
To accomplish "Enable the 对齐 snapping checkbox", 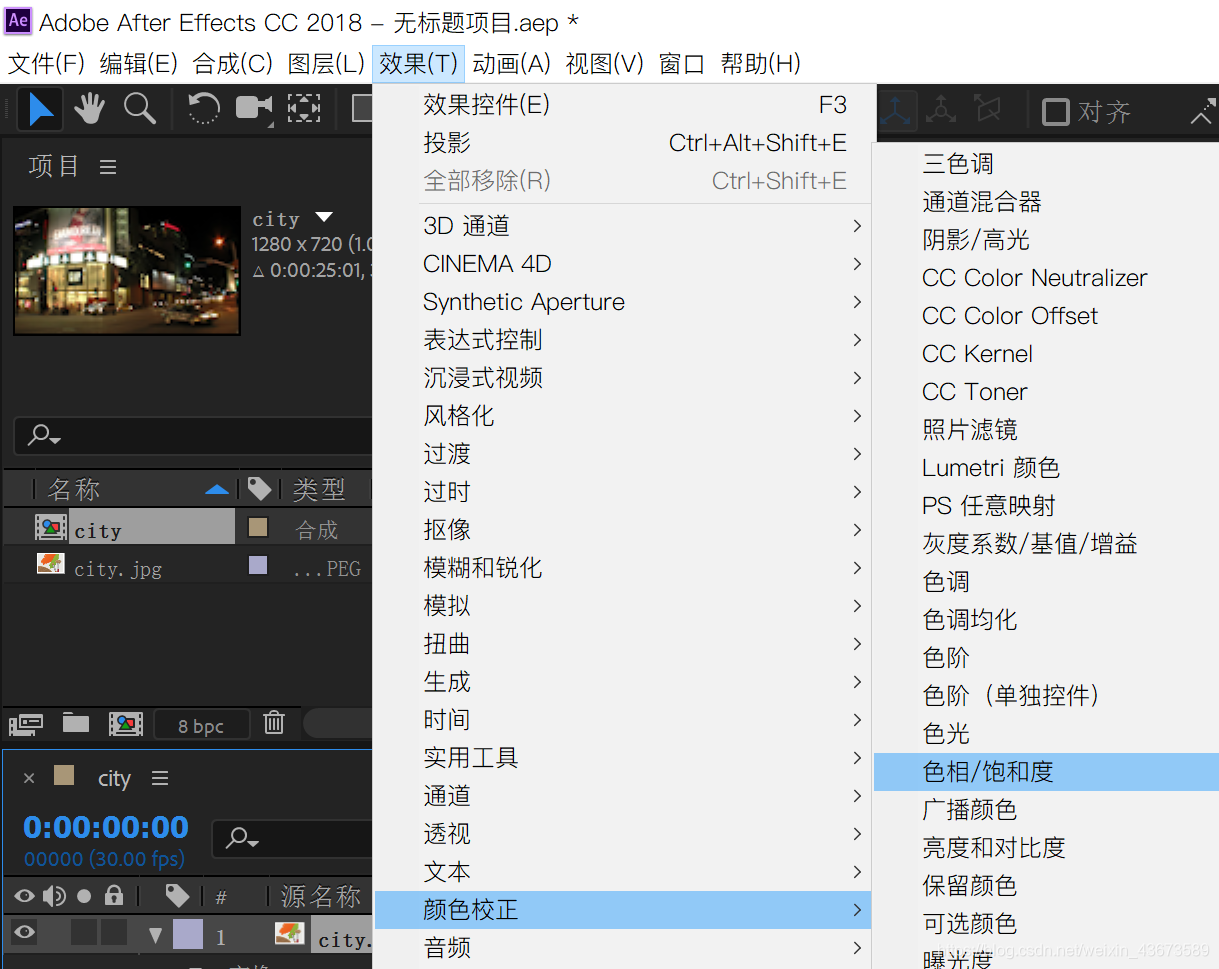I will click(1055, 111).
